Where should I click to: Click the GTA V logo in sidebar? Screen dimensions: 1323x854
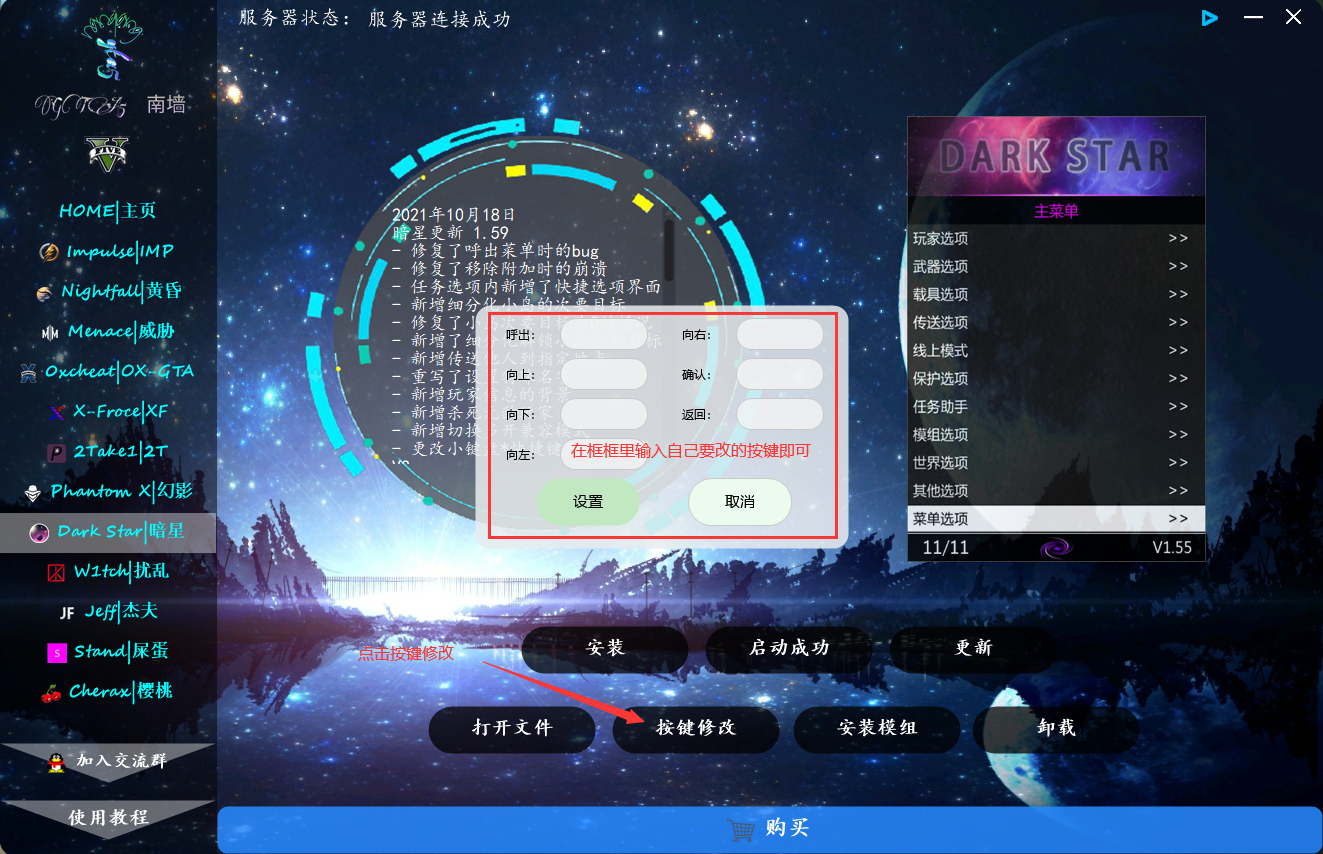[x=107, y=155]
